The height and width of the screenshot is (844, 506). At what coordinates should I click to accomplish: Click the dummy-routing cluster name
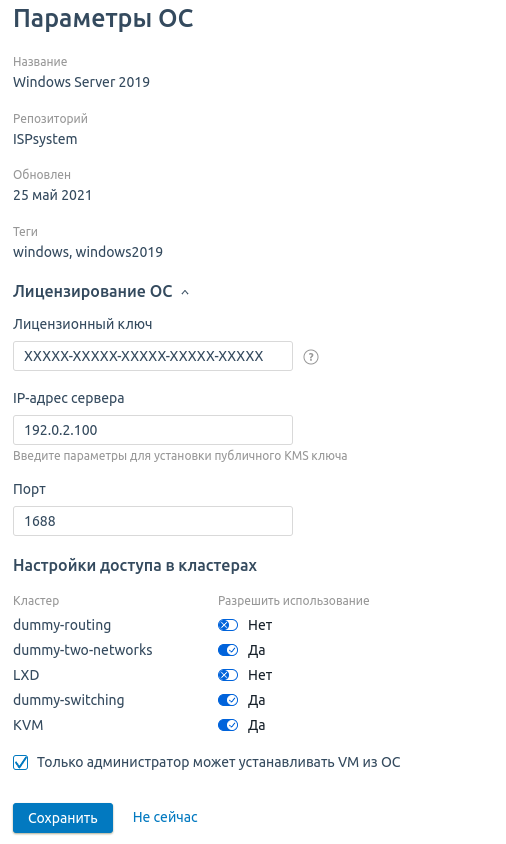pyautogui.click(x=62, y=625)
